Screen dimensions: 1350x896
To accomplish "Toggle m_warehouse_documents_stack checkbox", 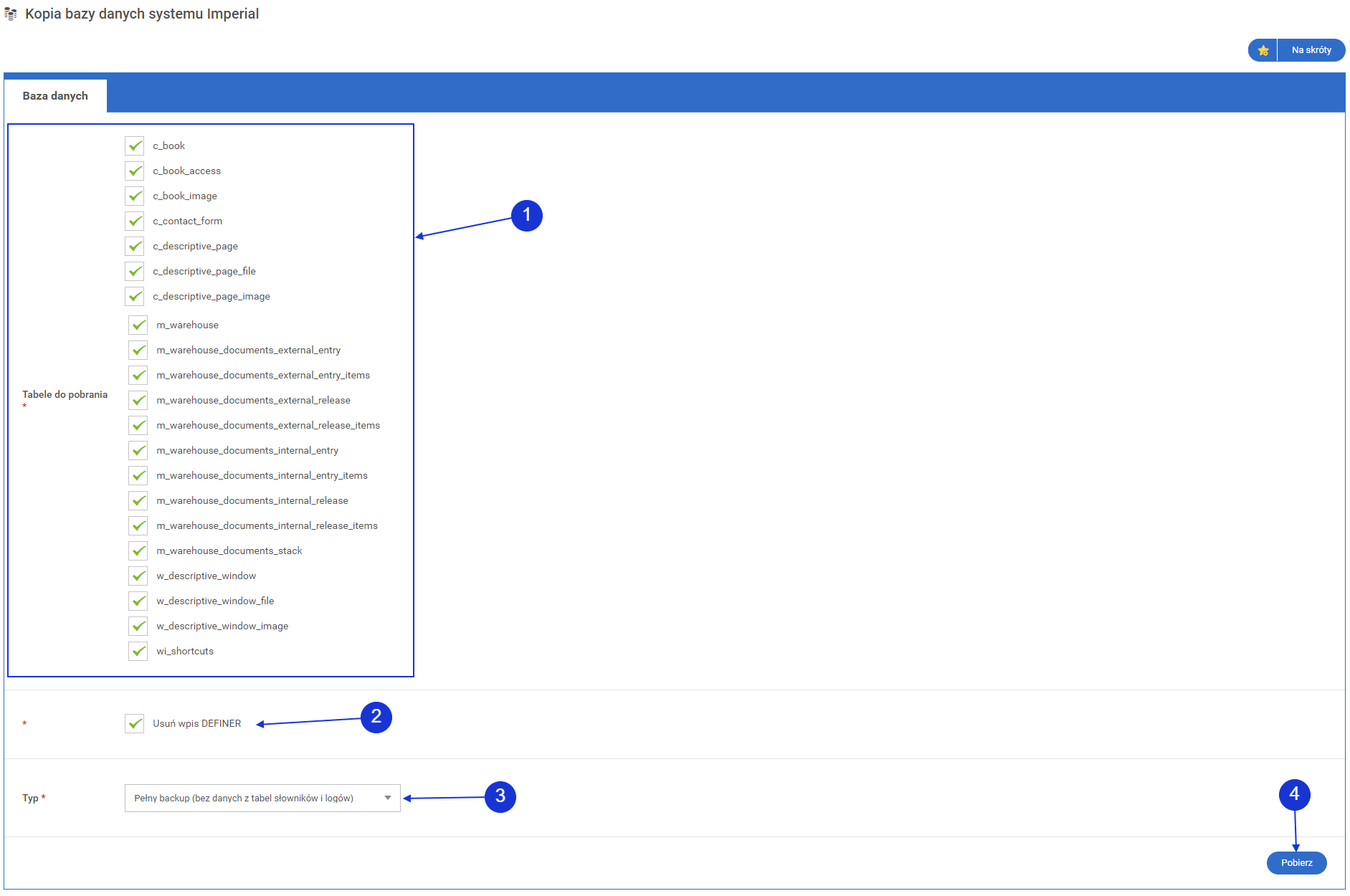I will (138, 551).
